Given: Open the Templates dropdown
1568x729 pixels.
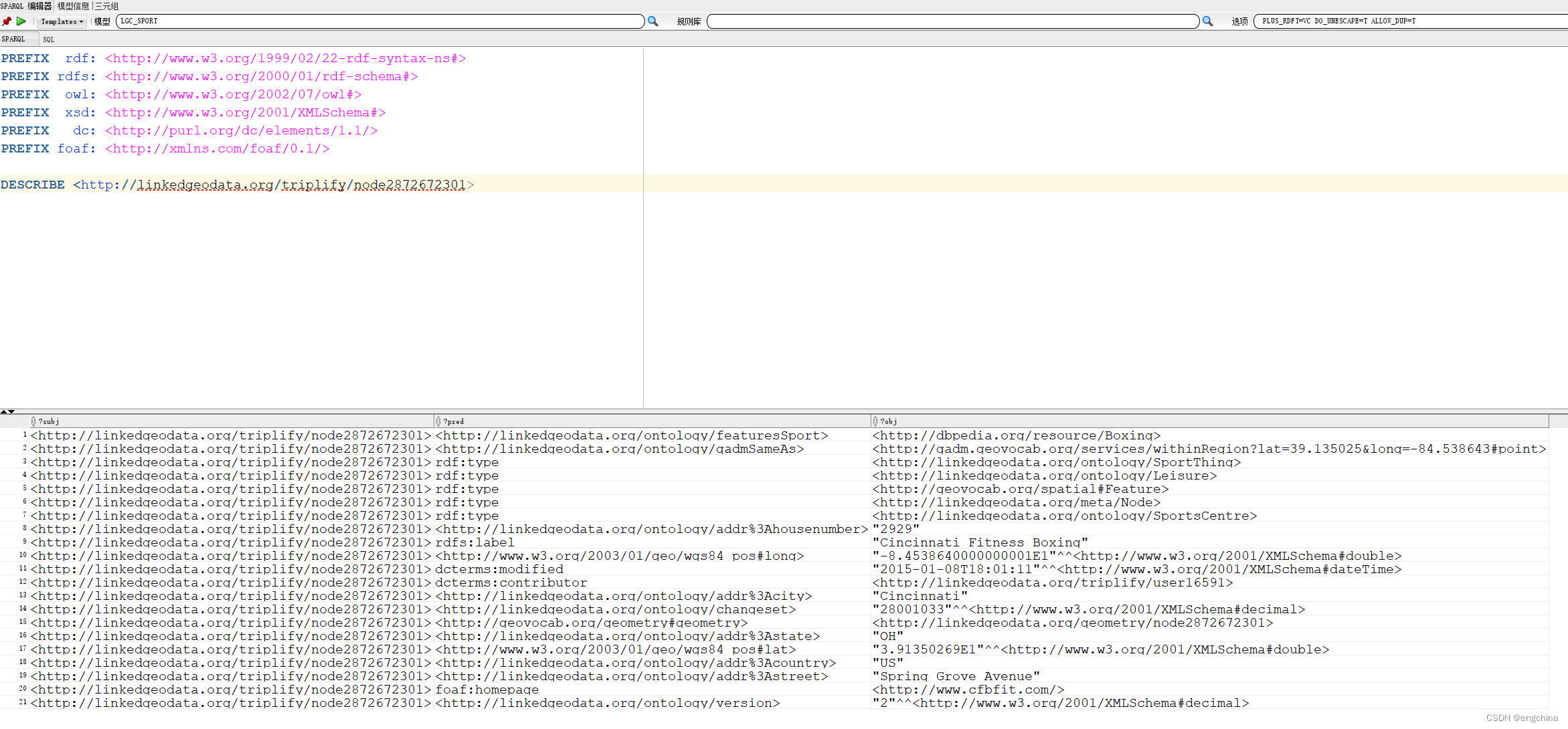Looking at the screenshot, I should [62, 21].
